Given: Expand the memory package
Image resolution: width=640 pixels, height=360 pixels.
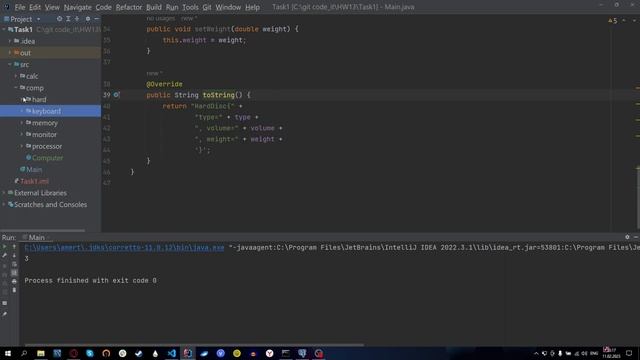Looking at the screenshot, I should click(22, 123).
